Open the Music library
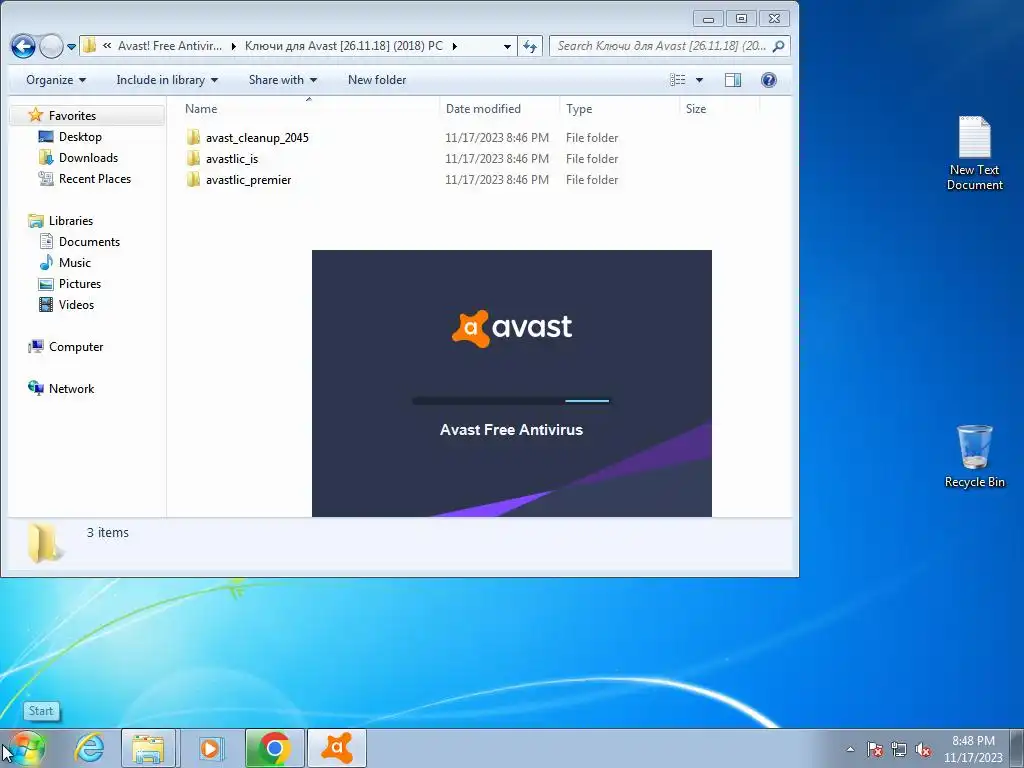Image resolution: width=1024 pixels, height=768 pixels. click(x=74, y=263)
